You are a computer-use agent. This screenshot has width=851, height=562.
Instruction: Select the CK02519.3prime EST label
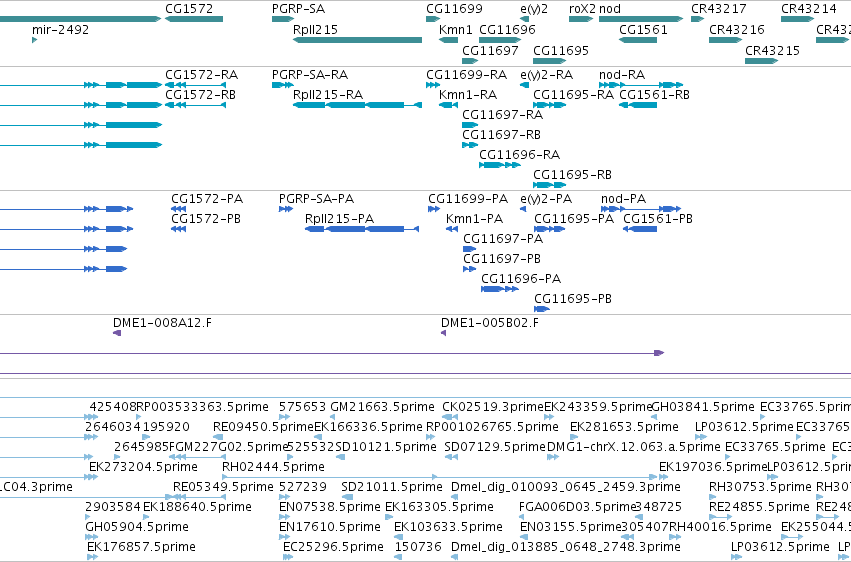coord(493,407)
